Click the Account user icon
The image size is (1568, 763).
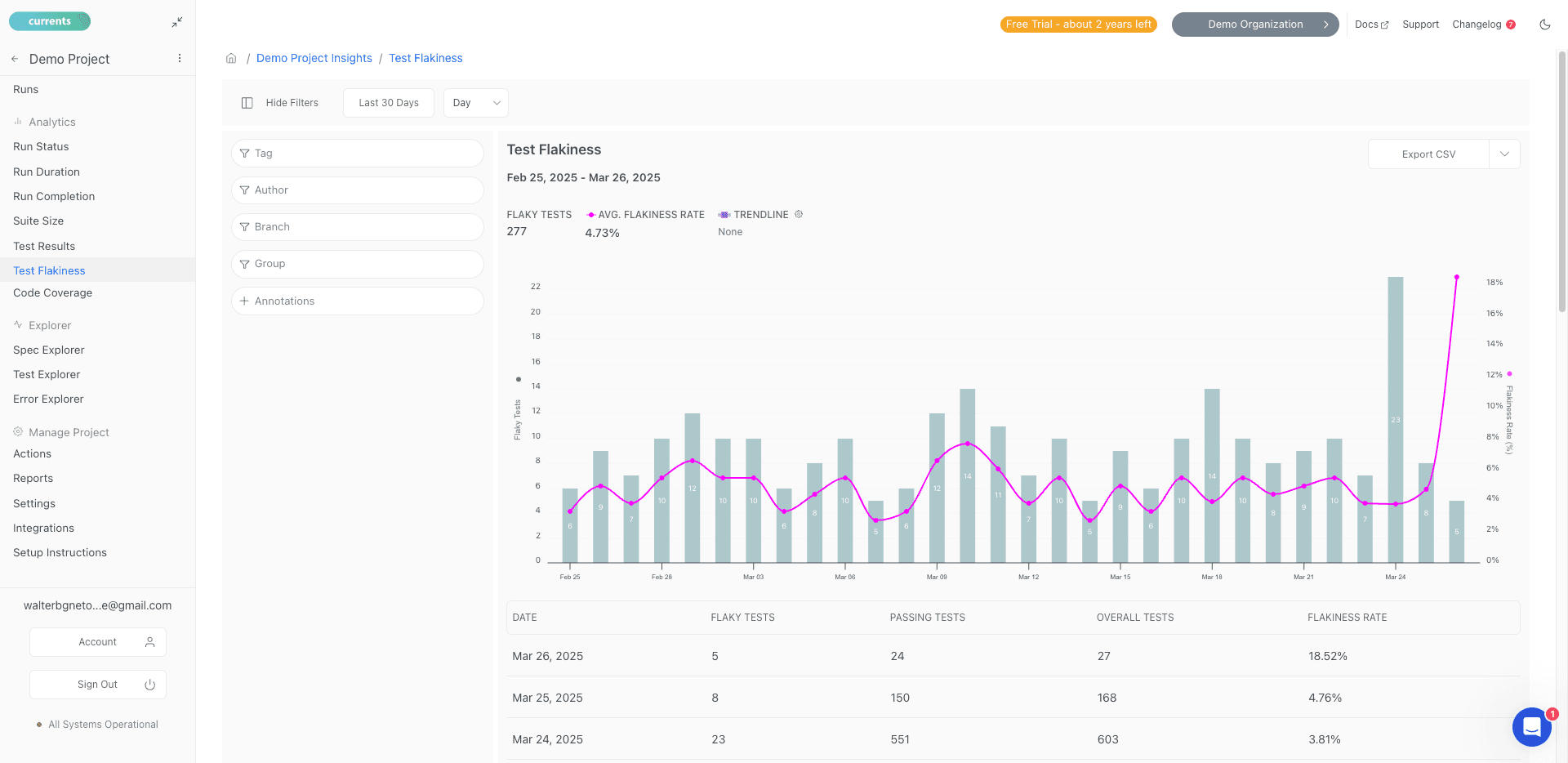[150, 642]
